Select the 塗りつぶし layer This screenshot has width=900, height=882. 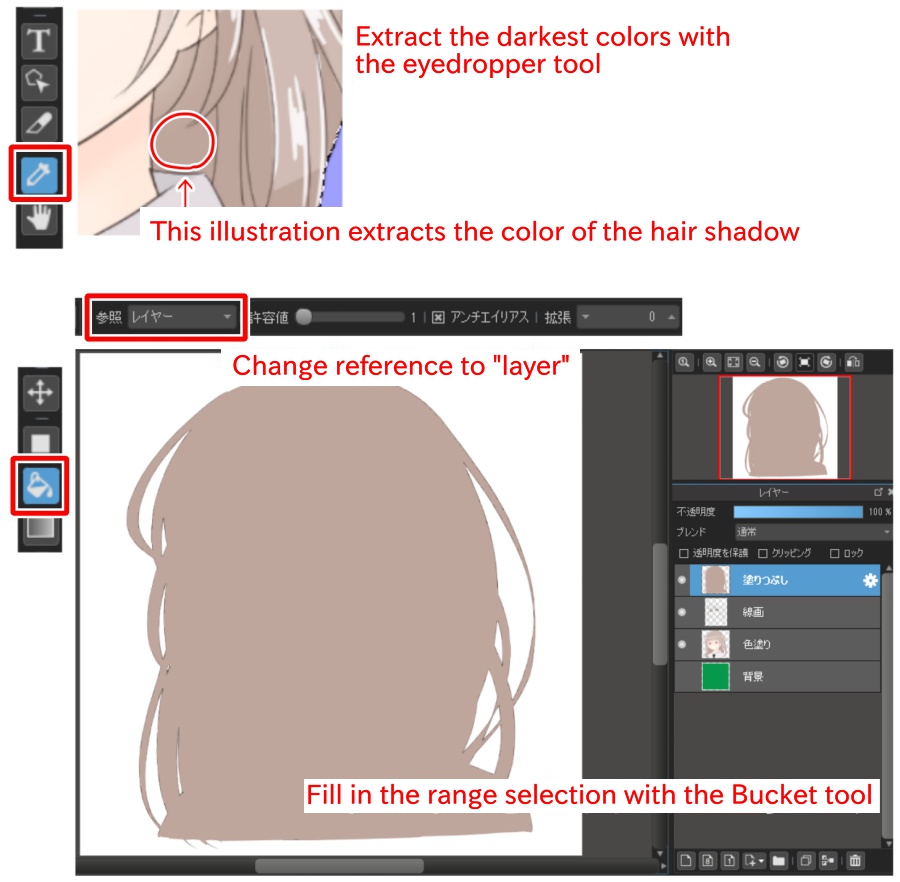784,580
